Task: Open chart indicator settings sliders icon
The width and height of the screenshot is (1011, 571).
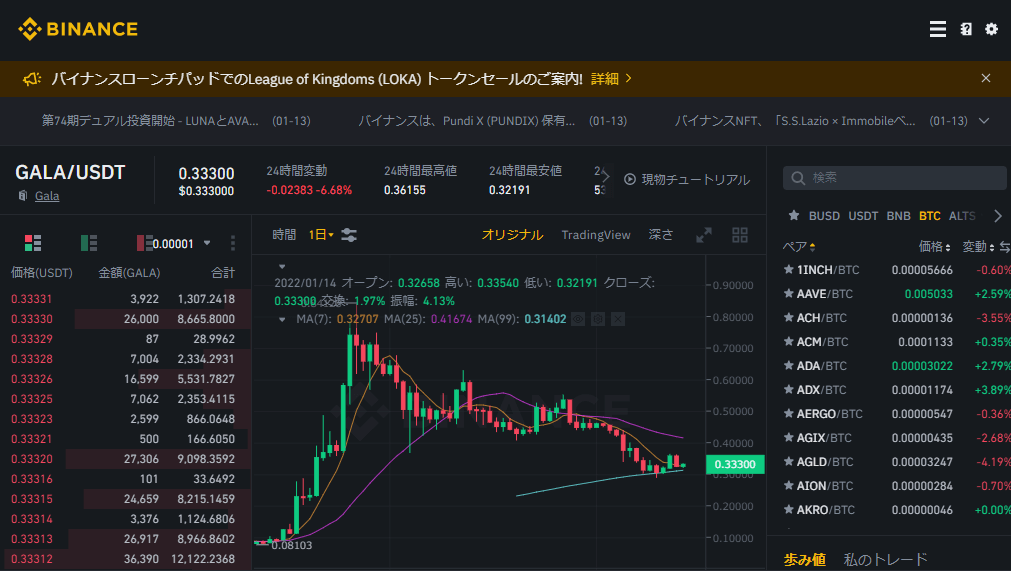Action: click(x=349, y=235)
